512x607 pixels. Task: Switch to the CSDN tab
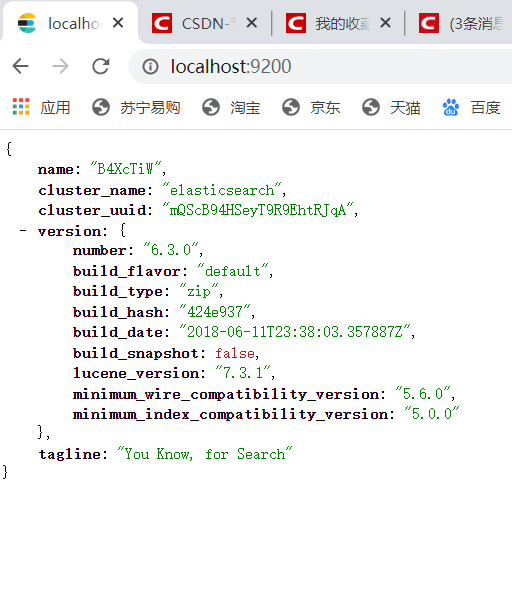(x=205, y=24)
